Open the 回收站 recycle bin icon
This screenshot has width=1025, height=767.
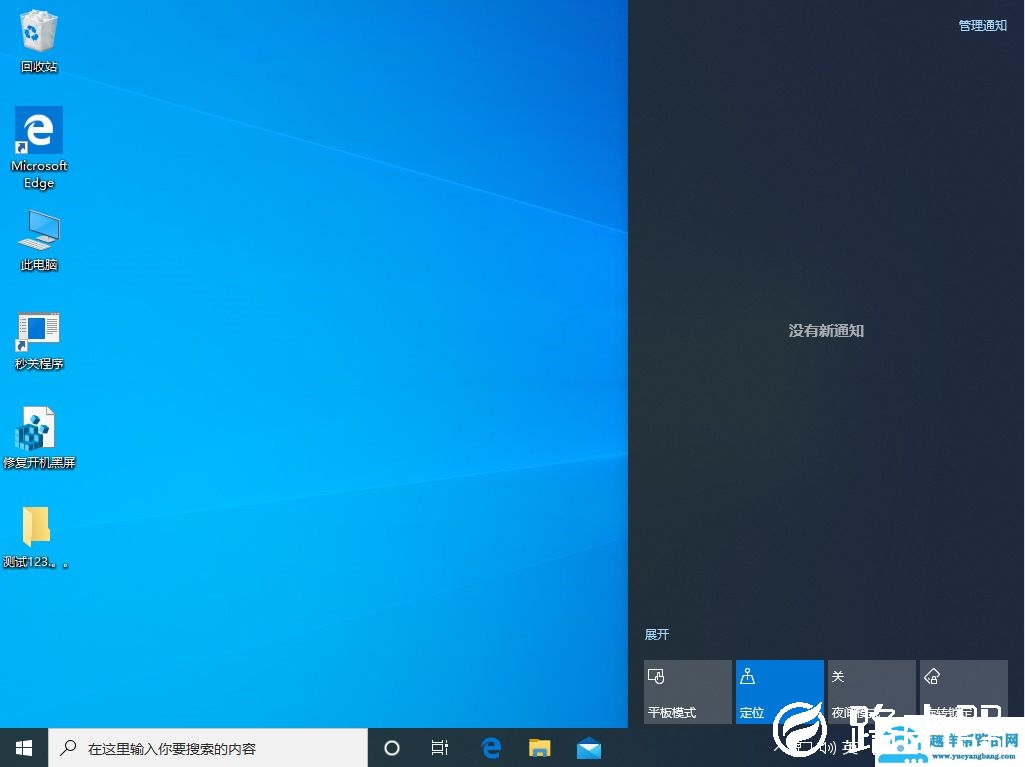pyautogui.click(x=39, y=41)
